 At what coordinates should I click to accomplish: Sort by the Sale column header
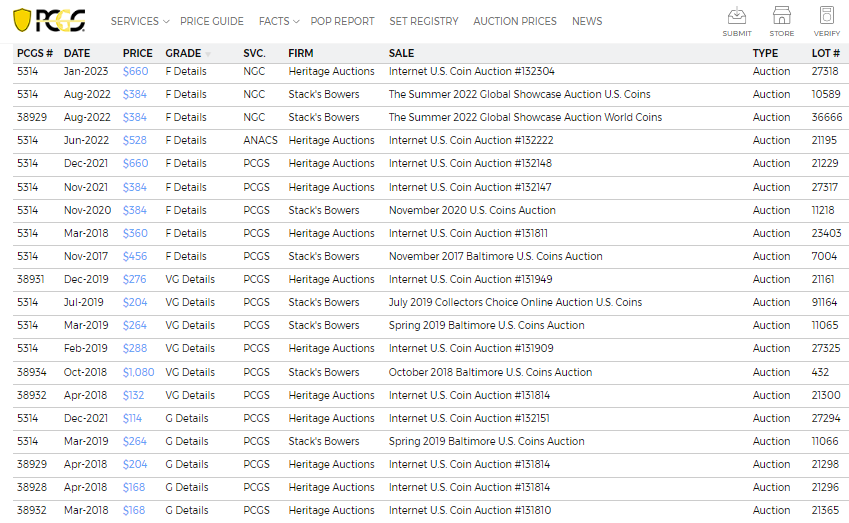pos(401,53)
